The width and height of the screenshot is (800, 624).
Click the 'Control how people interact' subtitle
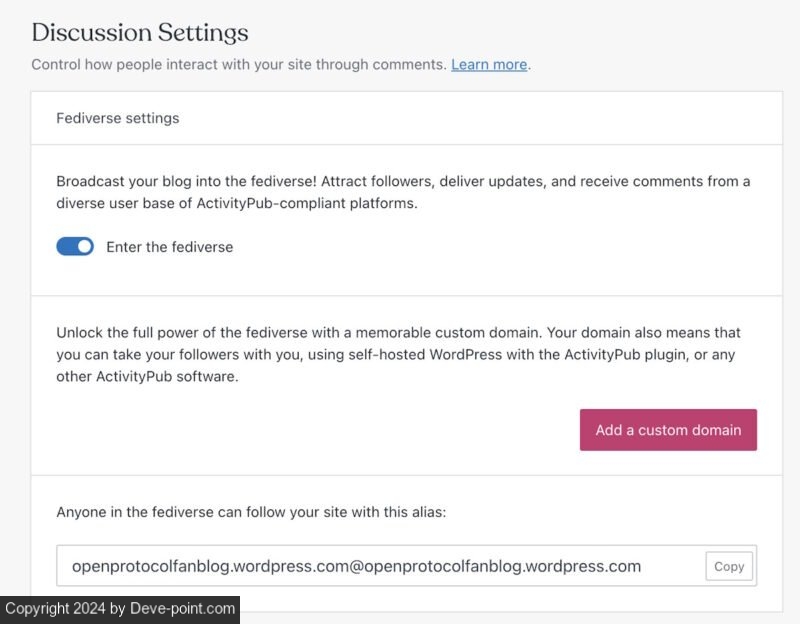coord(238,64)
